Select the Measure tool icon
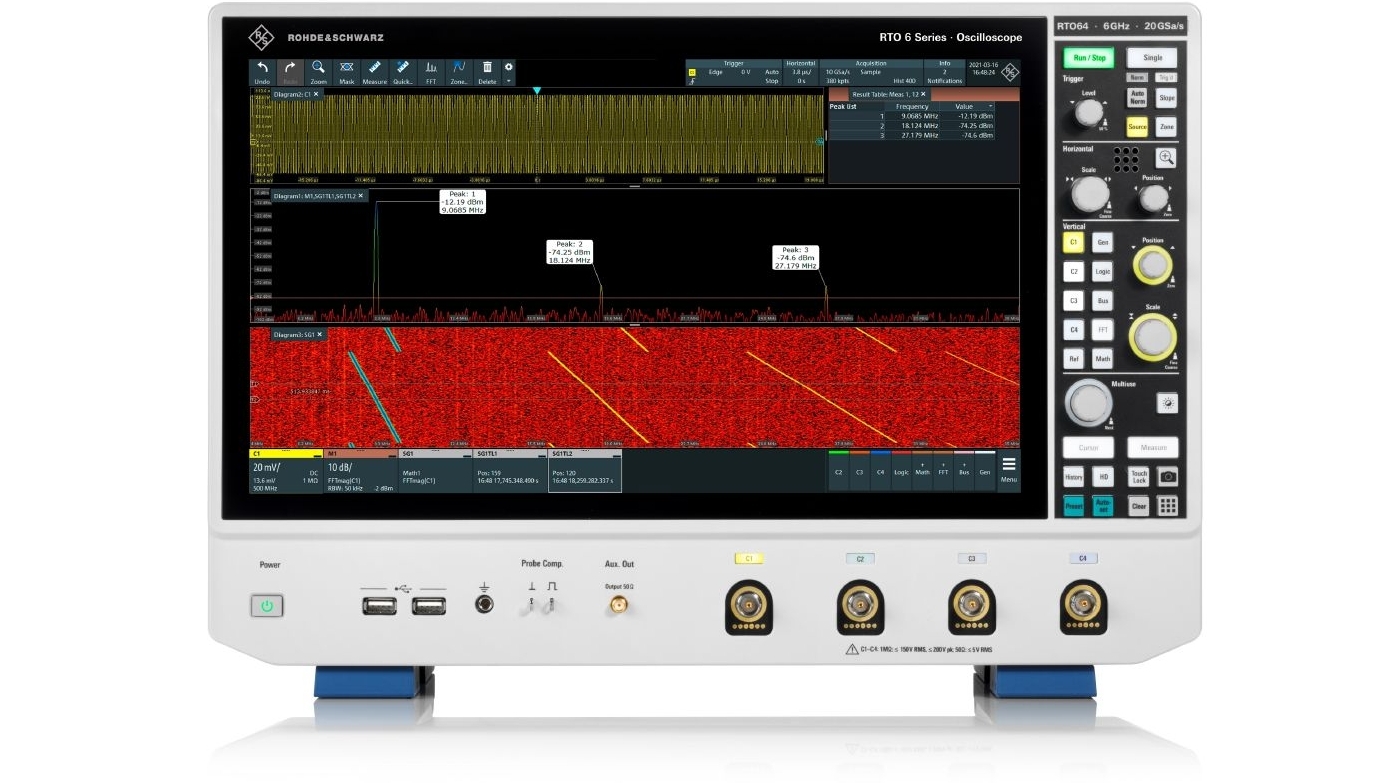 click(375, 72)
